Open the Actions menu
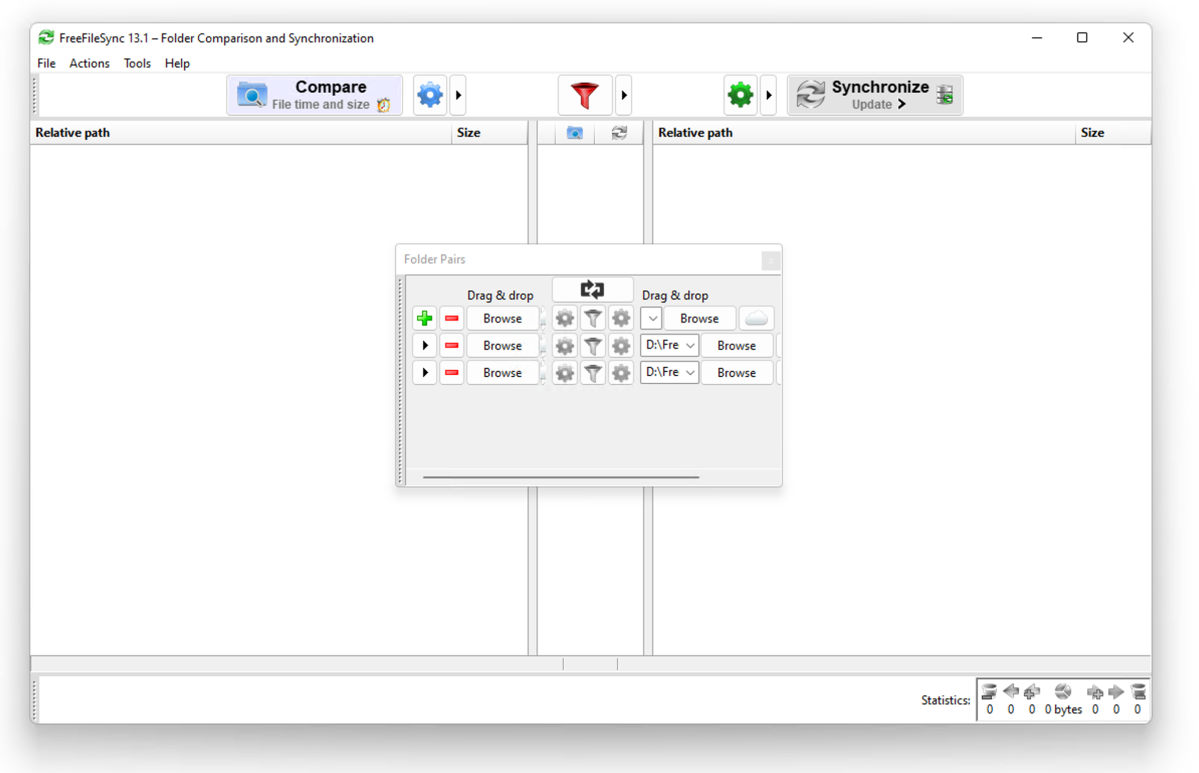 [x=89, y=63]
